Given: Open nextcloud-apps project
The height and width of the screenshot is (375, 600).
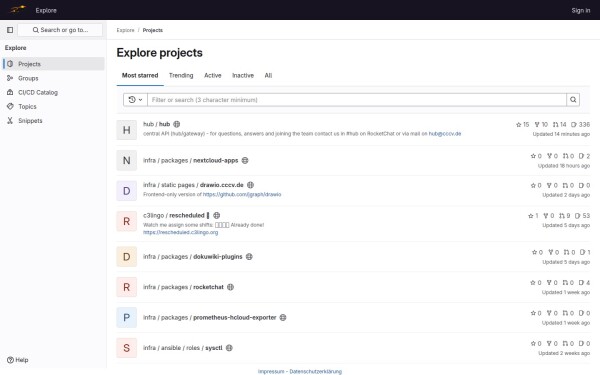Looking at the screenshot, I should 191,160.
